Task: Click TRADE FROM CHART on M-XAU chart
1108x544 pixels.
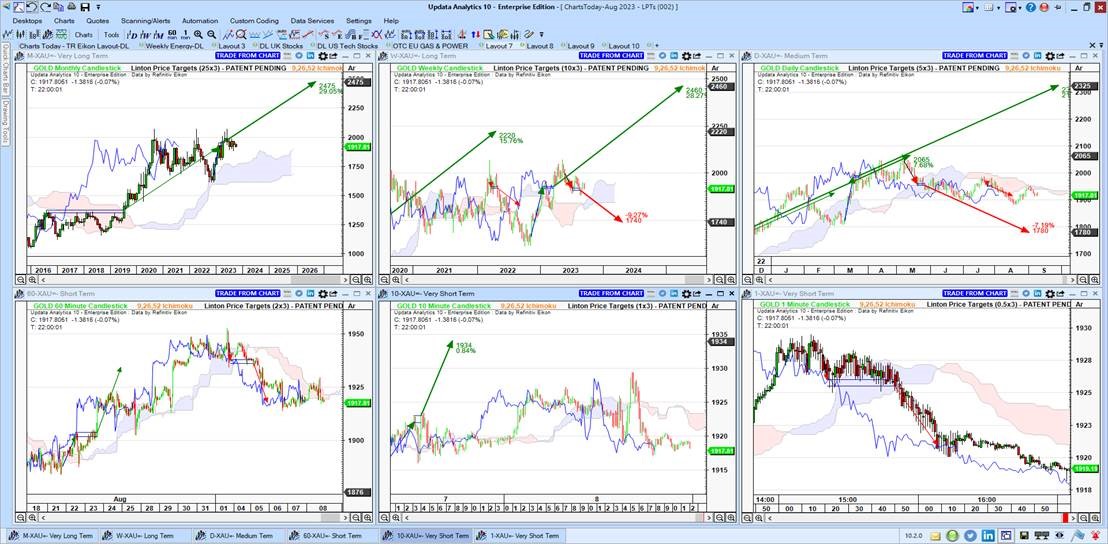Action: tap(248, 56)
